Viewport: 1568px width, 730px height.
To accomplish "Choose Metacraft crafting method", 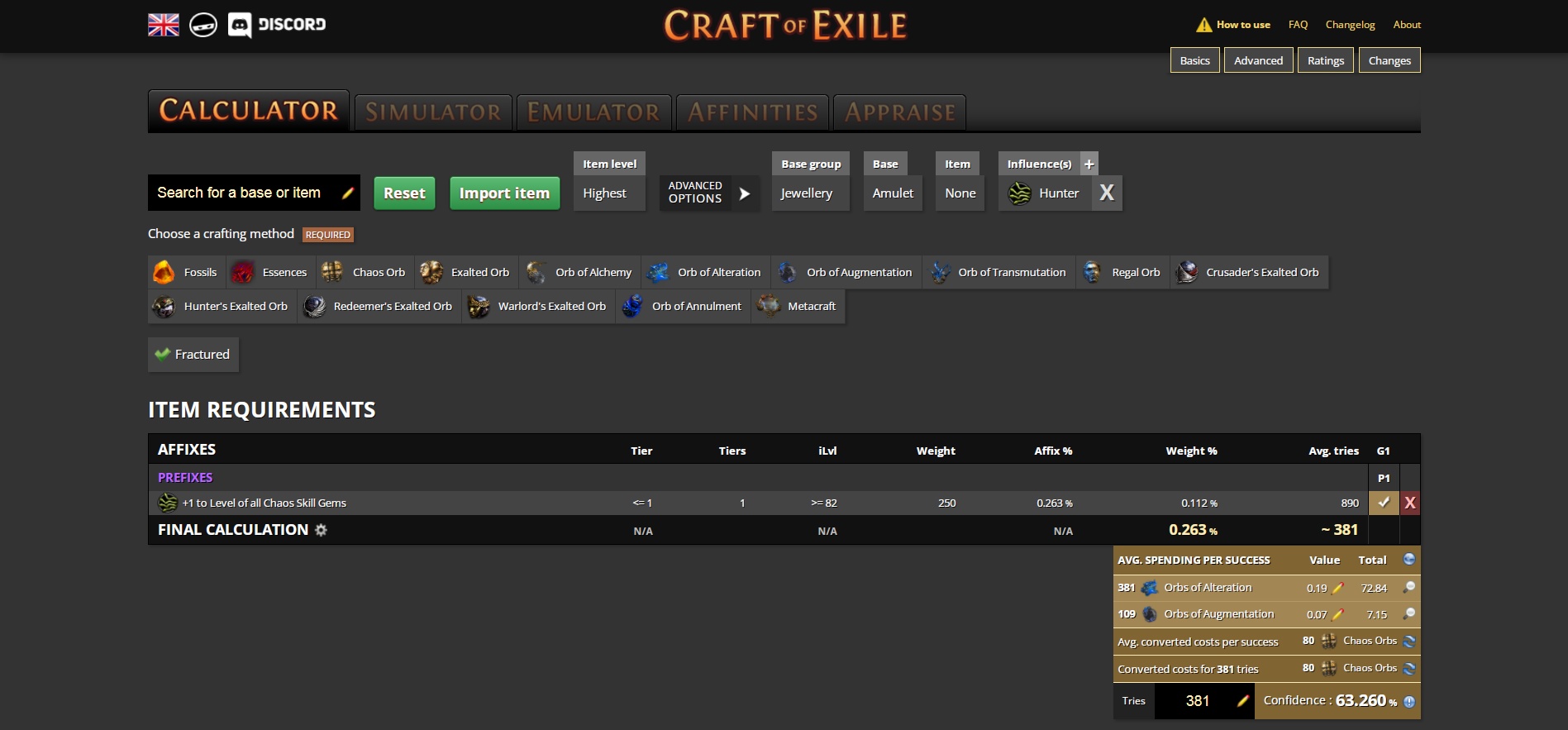I will coord(798,306).
